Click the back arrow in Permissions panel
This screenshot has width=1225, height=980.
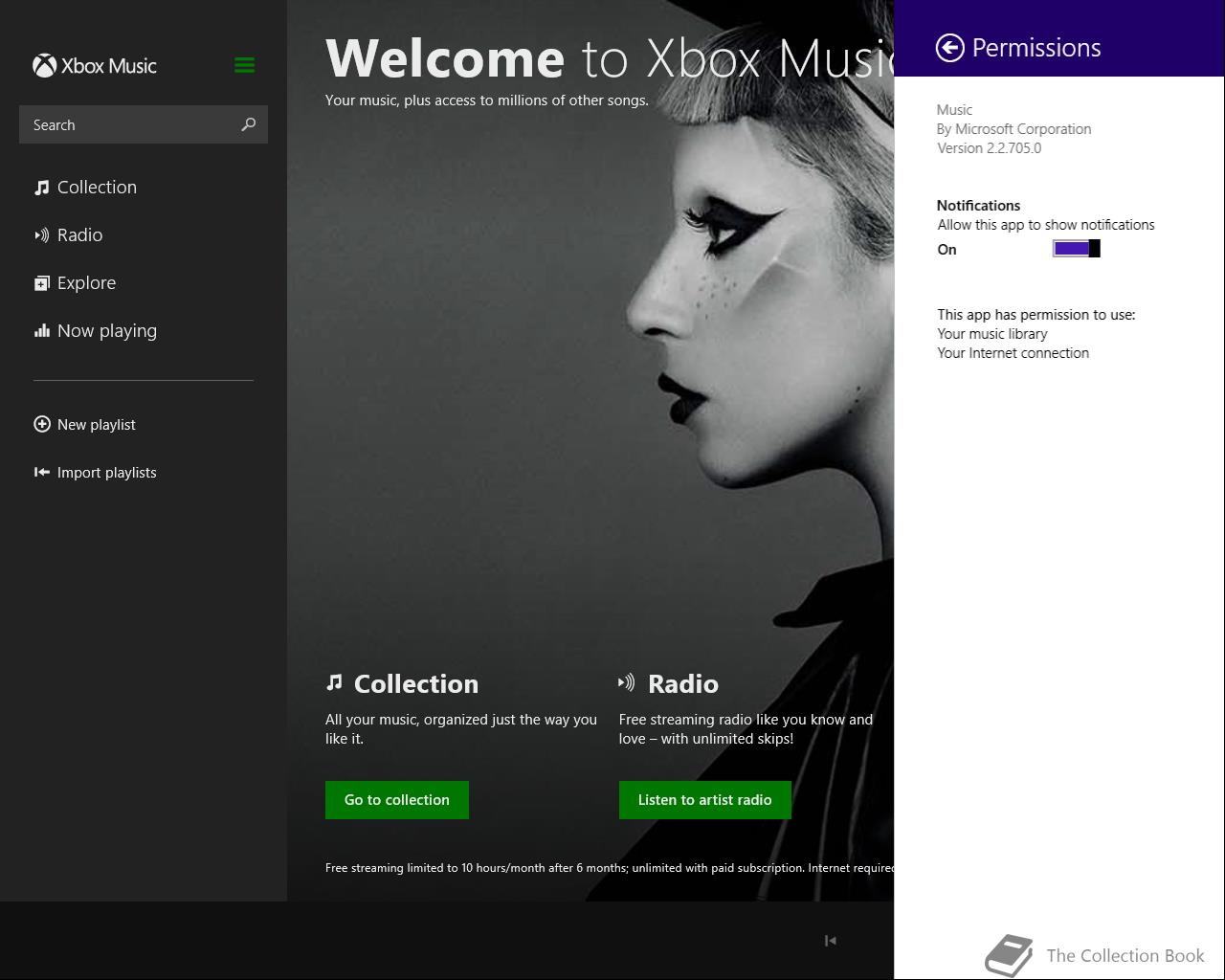point(949,48)
